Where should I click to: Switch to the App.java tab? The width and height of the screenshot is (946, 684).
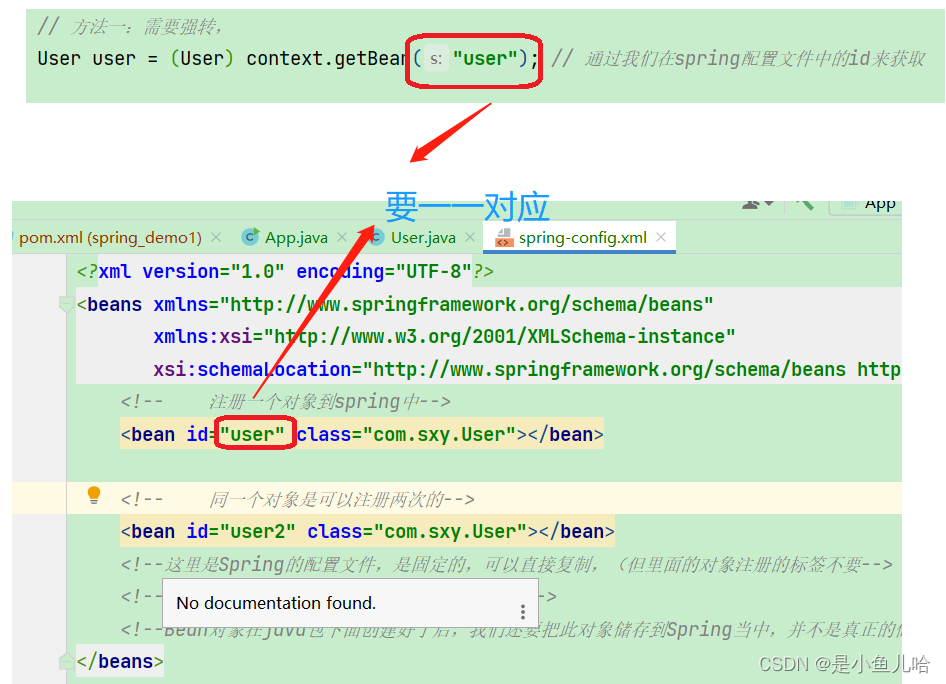click(x=296, y=238)
